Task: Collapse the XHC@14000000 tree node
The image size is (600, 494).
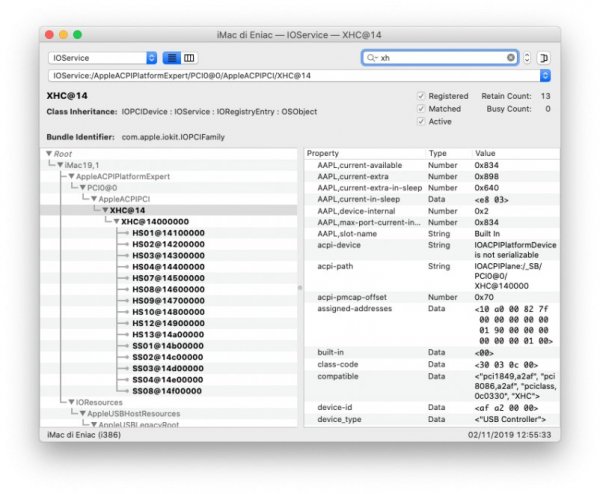Action: click(x=116, y=221)
